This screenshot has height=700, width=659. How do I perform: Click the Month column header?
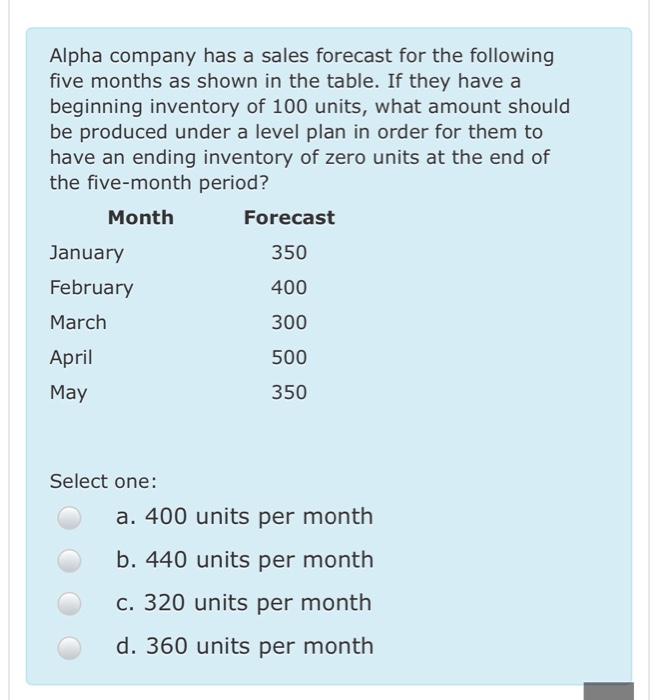point(141,218)
